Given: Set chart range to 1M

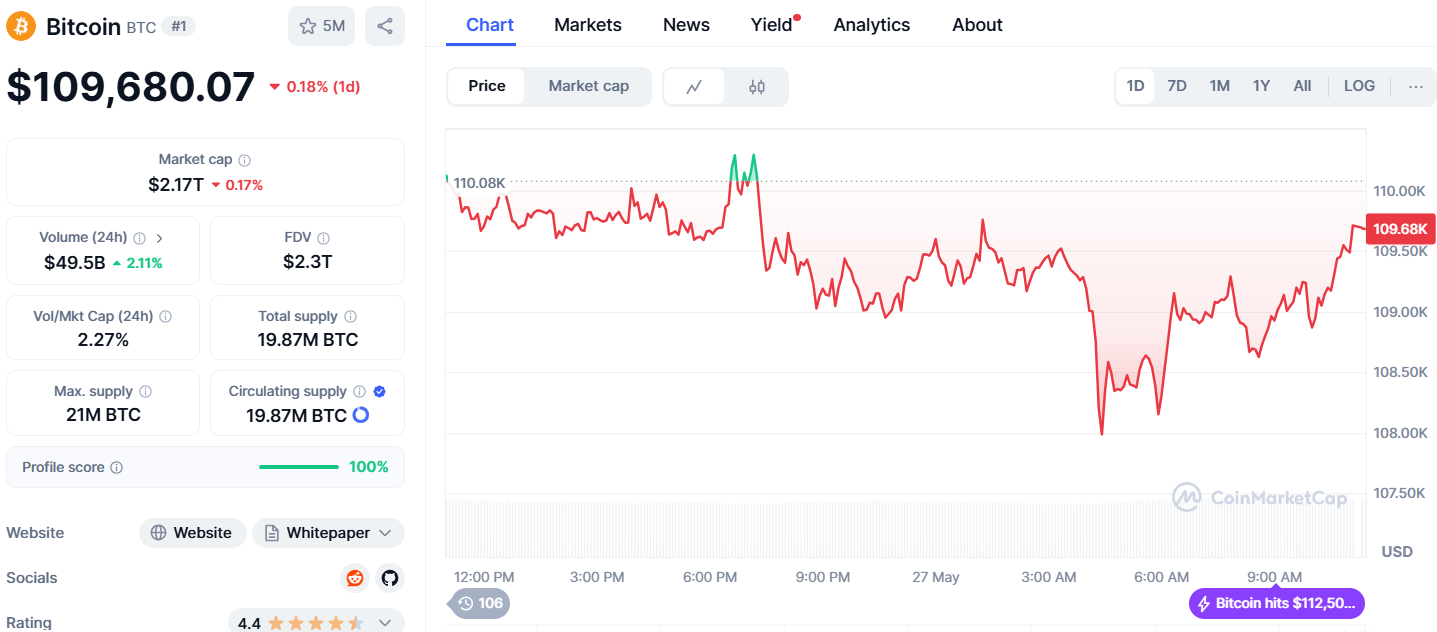Looking at the screenshot, I should [x=1219, y=86].
